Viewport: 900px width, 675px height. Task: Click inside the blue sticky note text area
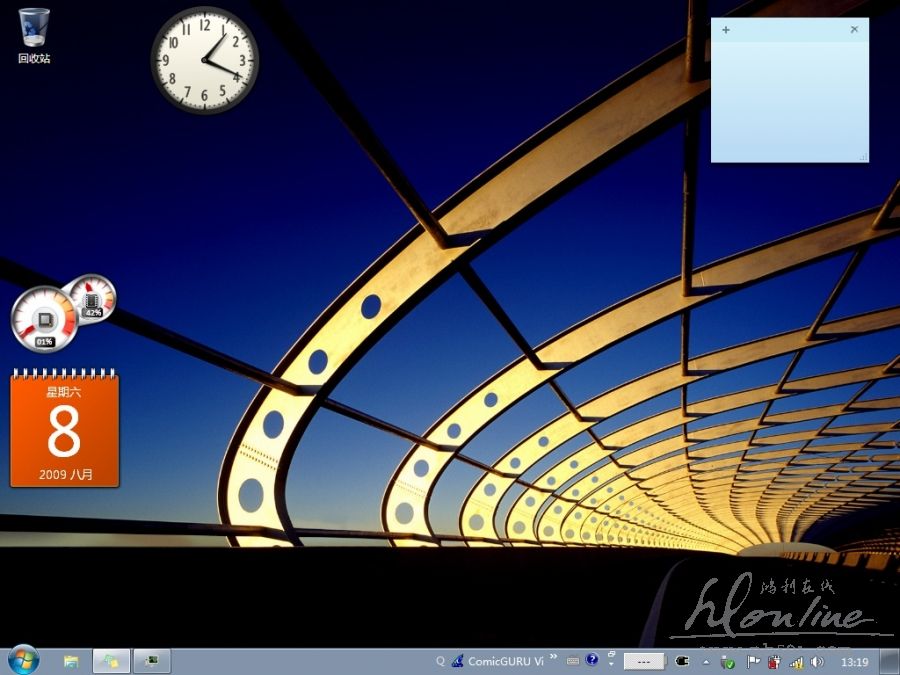(x=789, y=100)
